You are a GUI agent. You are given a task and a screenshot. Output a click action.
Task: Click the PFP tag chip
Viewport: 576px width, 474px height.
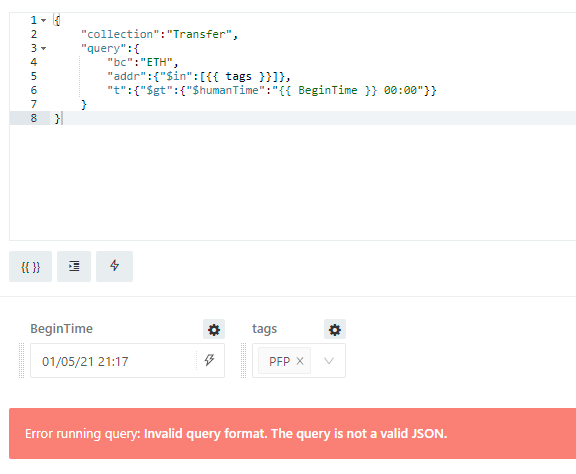point(280,361)
